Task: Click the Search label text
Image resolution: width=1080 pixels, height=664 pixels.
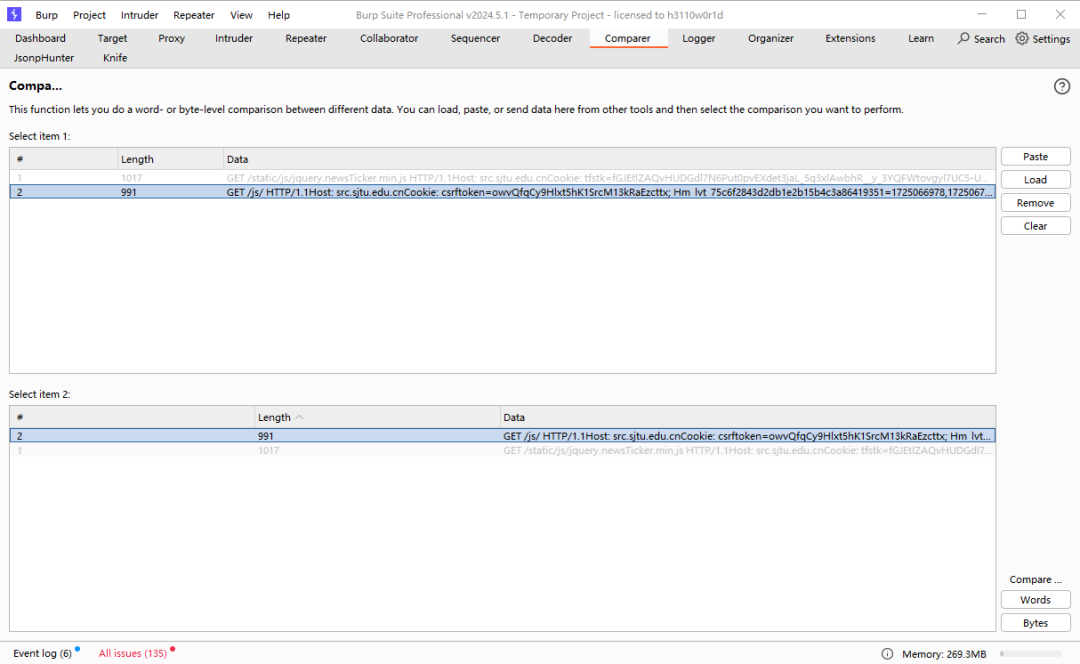Action: click(989, 39)
